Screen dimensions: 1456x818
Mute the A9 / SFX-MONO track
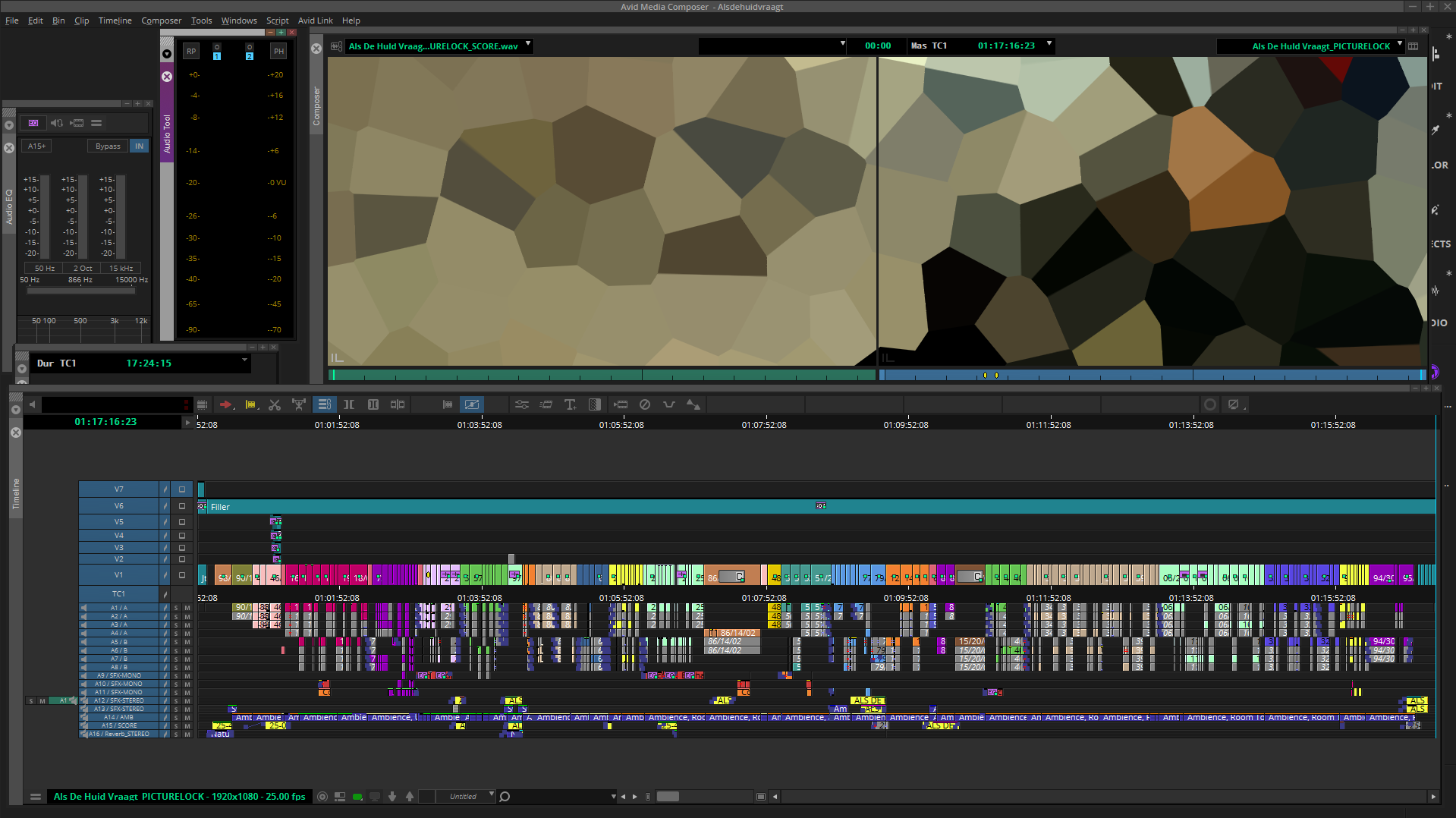pos(187,676)
